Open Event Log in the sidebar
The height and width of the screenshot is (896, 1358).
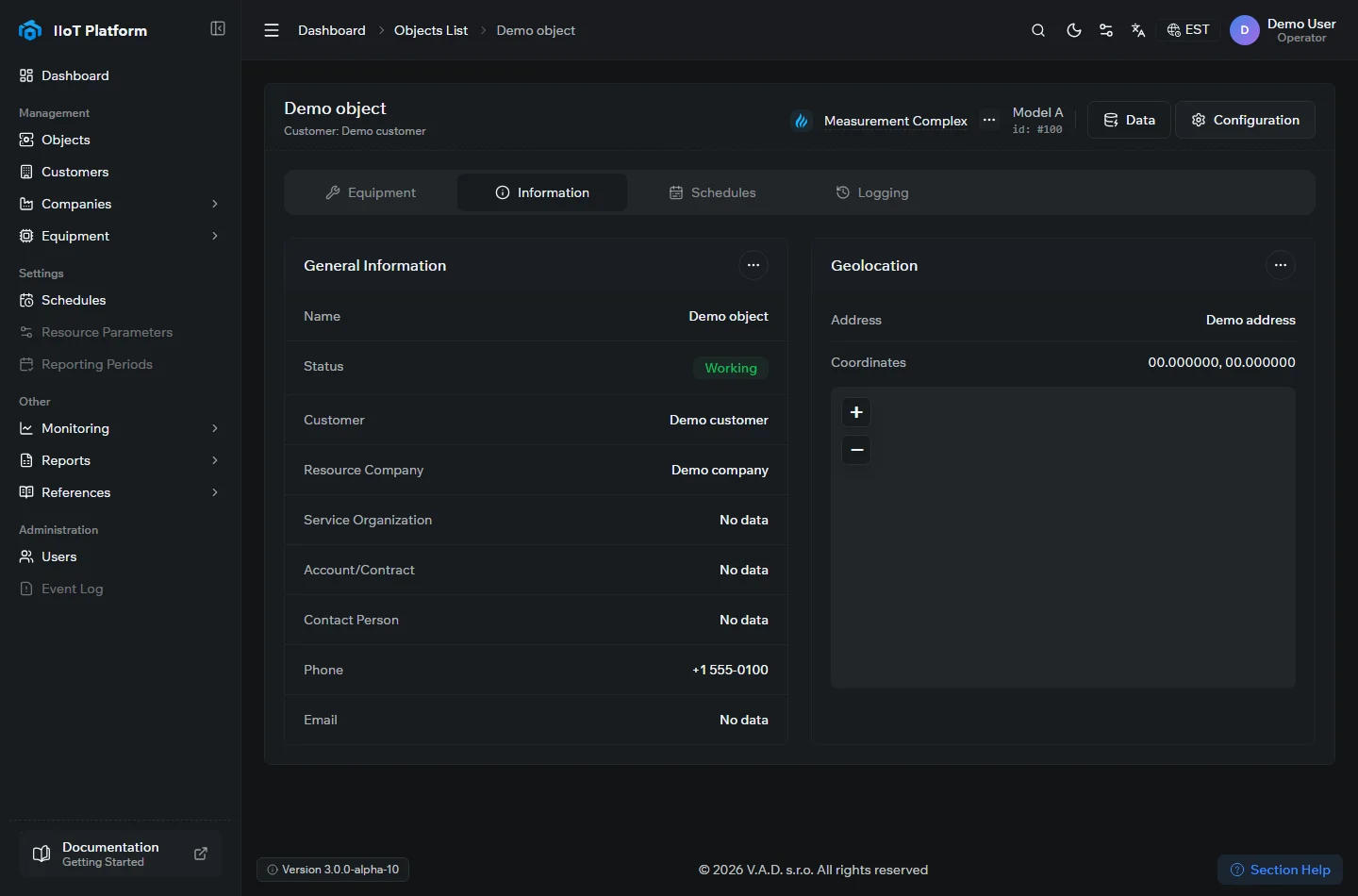[120, 589]
